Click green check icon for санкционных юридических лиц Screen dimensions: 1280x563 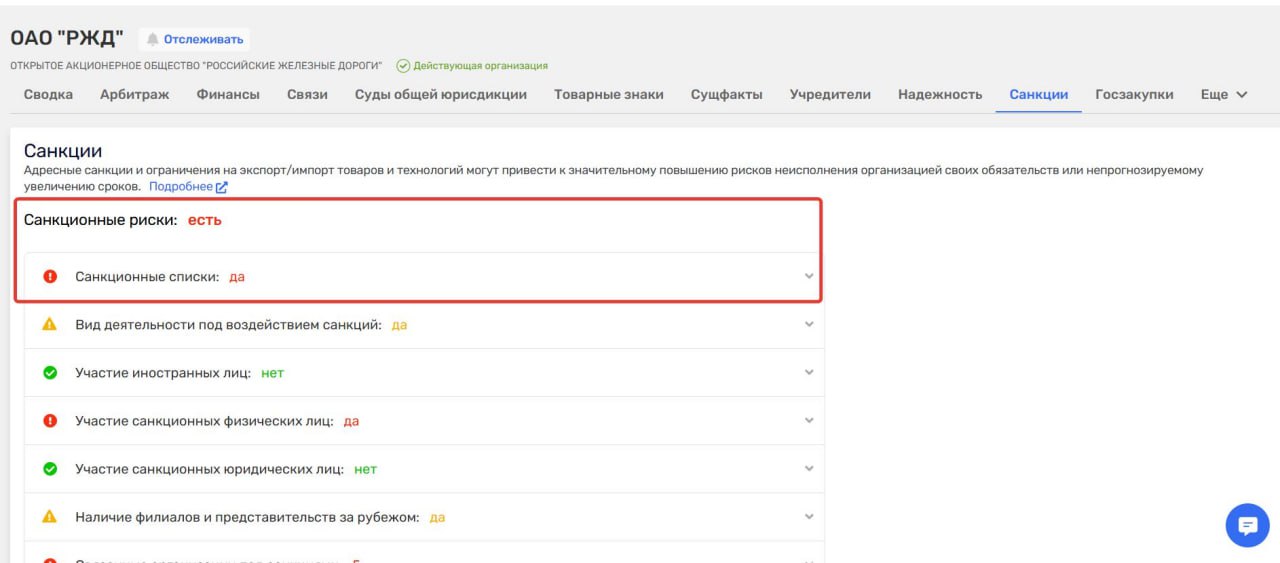(x=50, y=469)
